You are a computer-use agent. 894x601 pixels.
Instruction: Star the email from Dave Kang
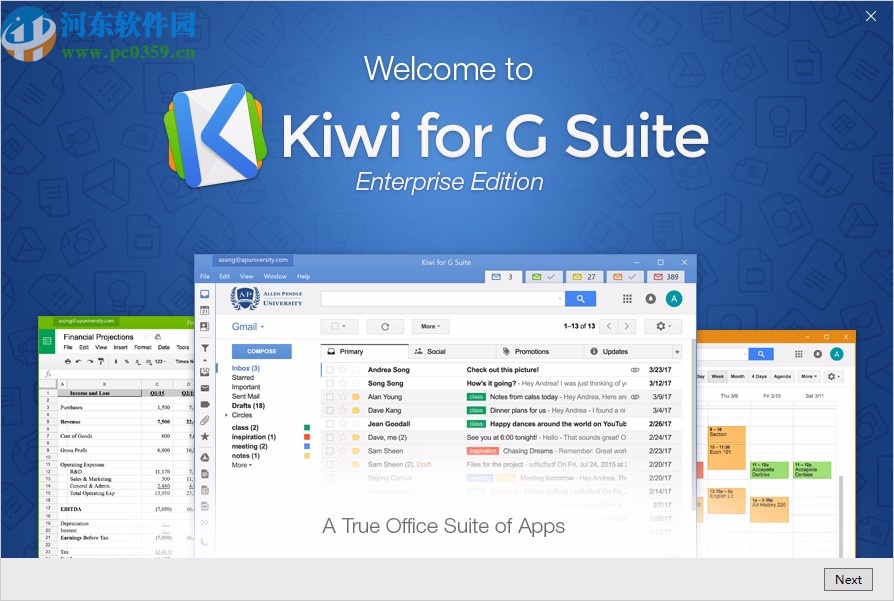(342, 410)
